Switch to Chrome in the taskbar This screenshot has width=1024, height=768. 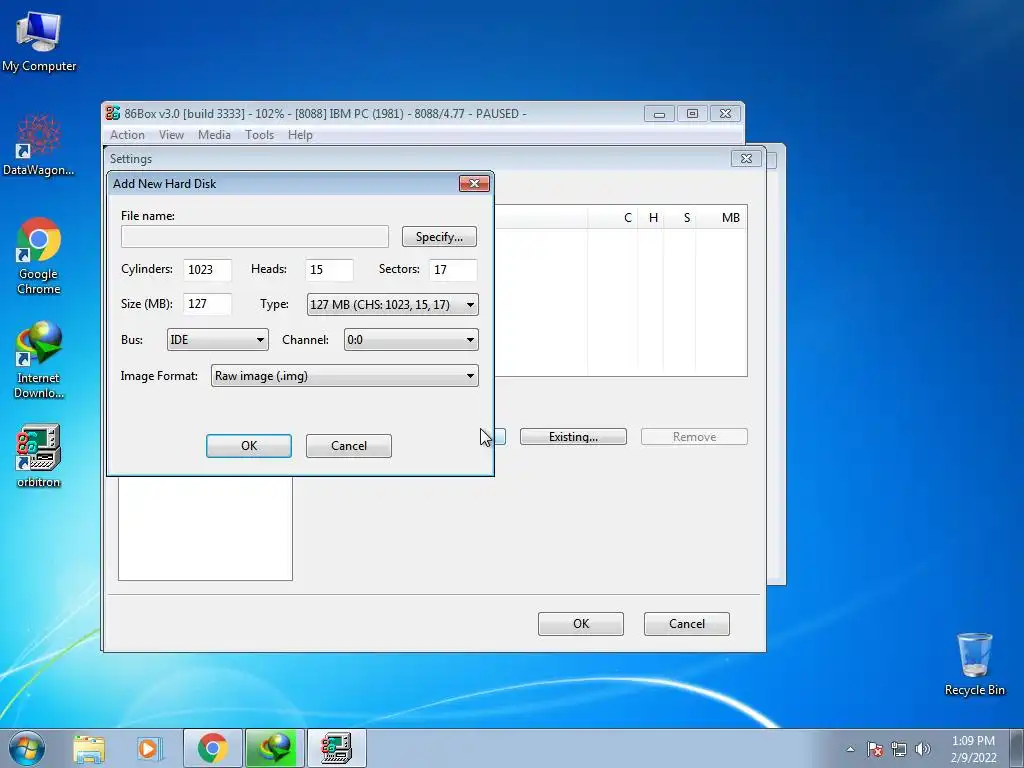tap(212, 748)
